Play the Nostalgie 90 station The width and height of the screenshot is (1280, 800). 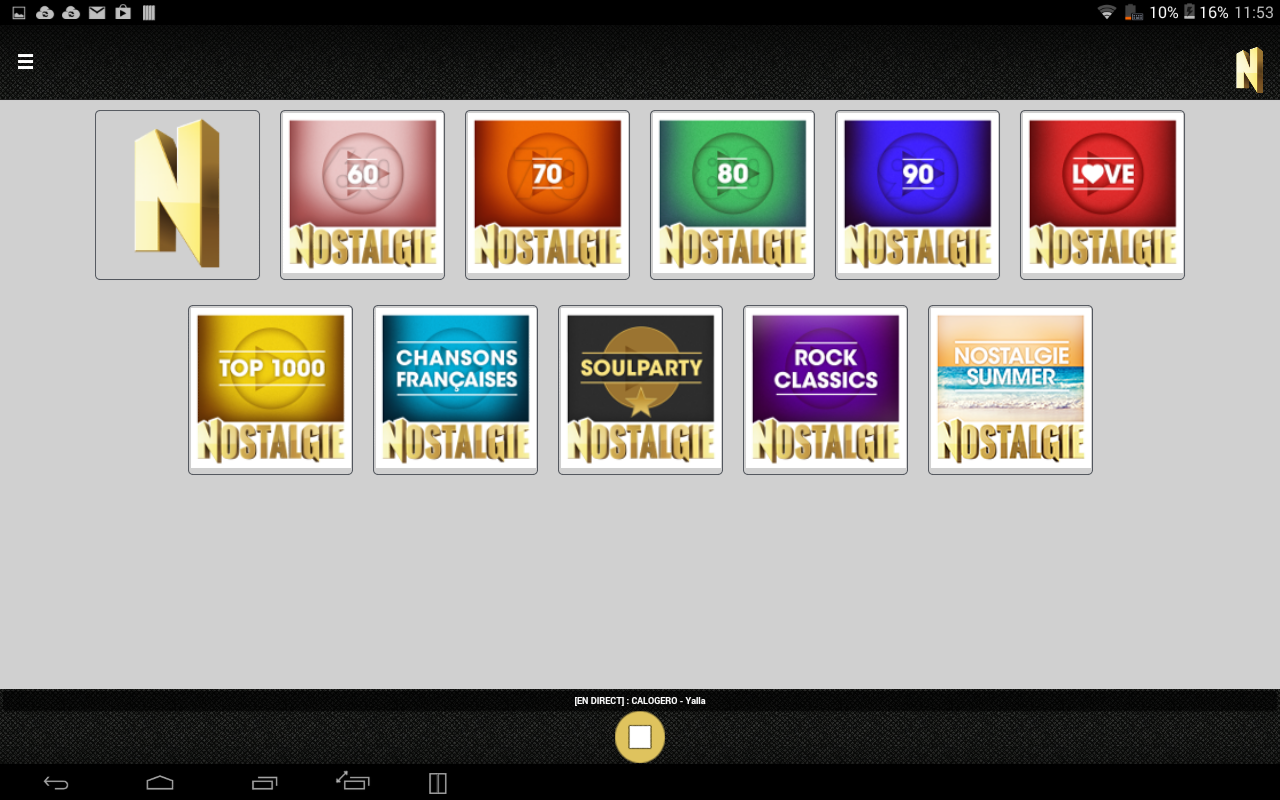pyautogui.click(x=917, y=195)
